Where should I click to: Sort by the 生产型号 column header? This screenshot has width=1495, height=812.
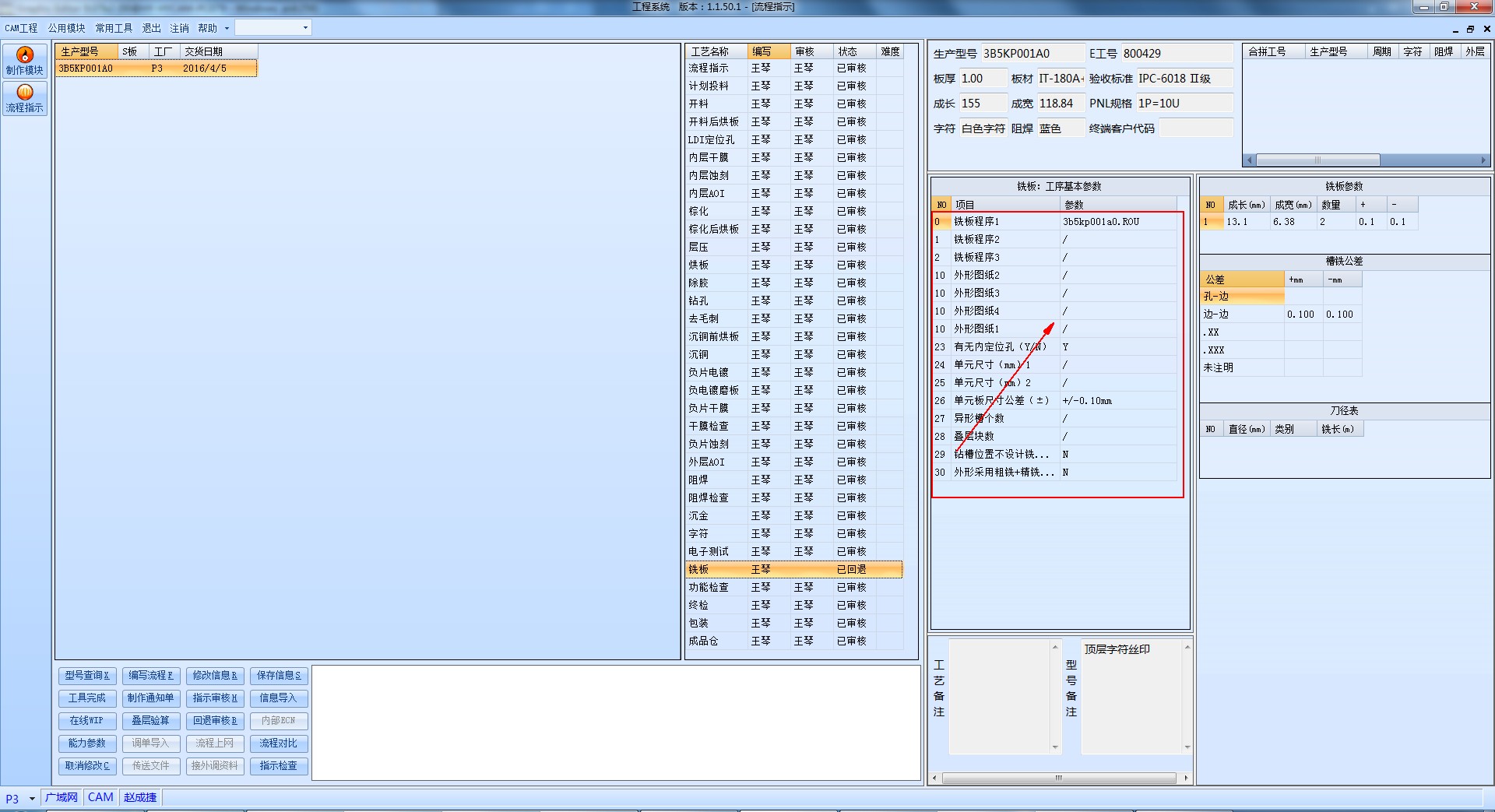click(x=86, y=51)
